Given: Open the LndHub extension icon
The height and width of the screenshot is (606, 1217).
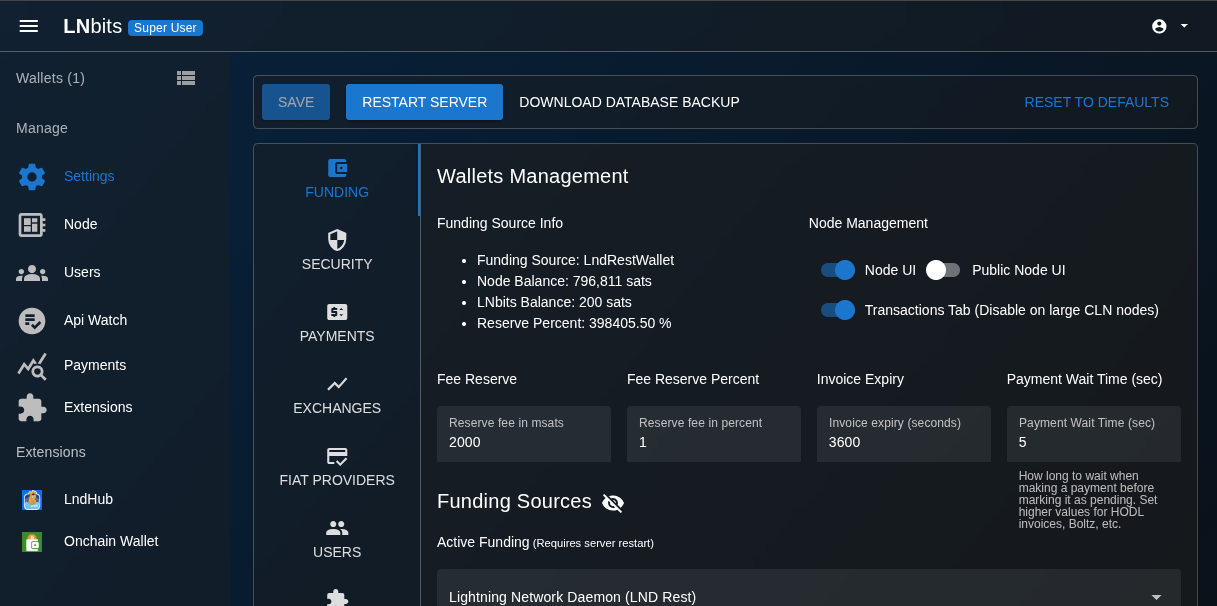Looking at the screenshot, I should [31, 499].
